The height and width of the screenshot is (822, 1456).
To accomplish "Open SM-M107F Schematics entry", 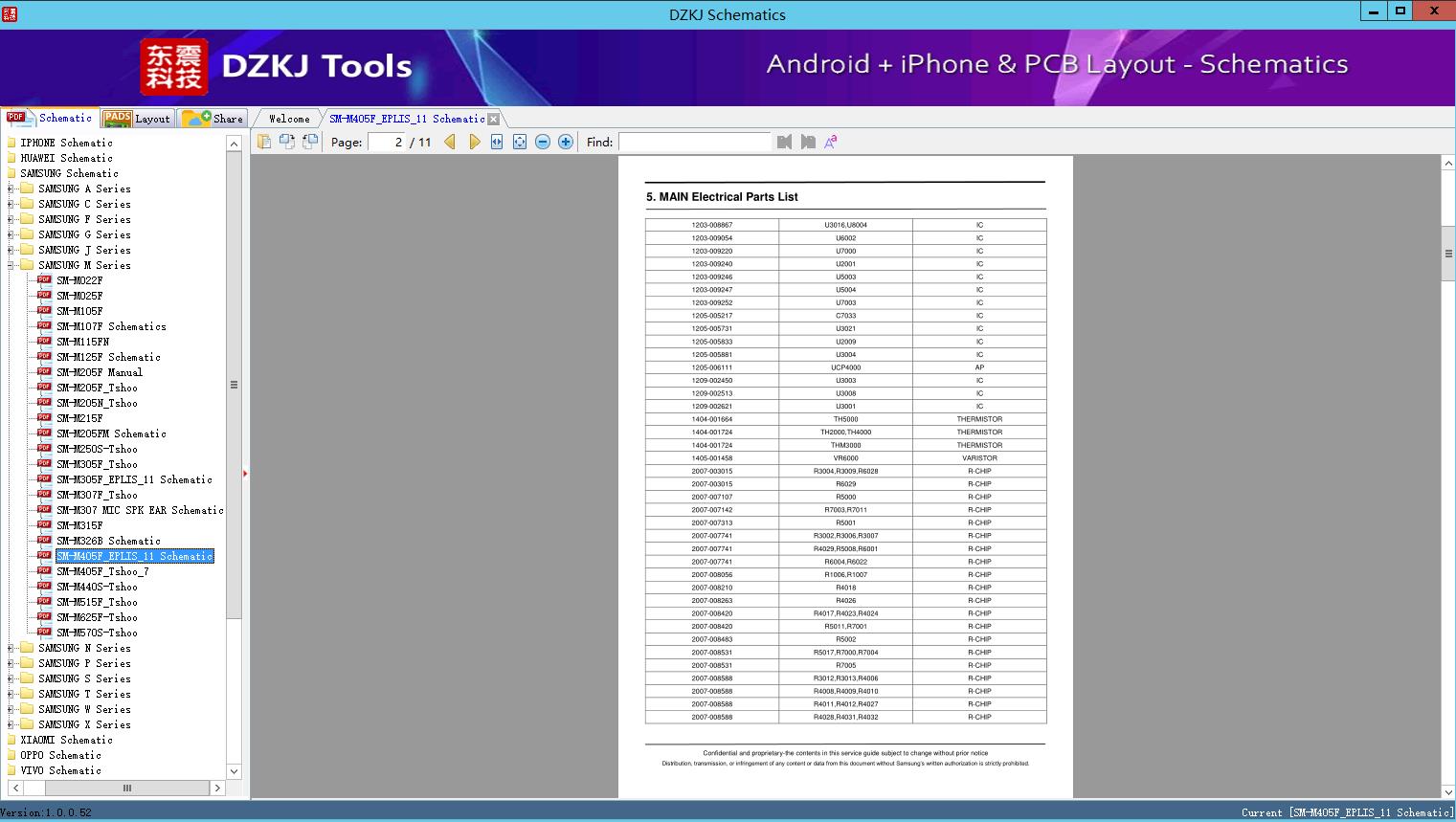I will tap(111, 326).
